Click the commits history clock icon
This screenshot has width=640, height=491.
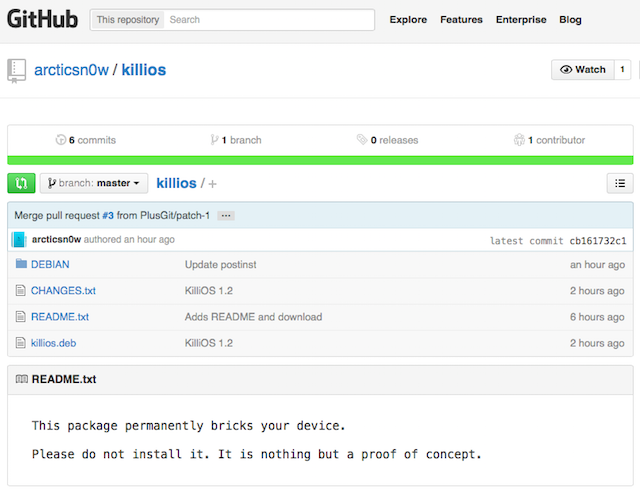tap(60, 140)
